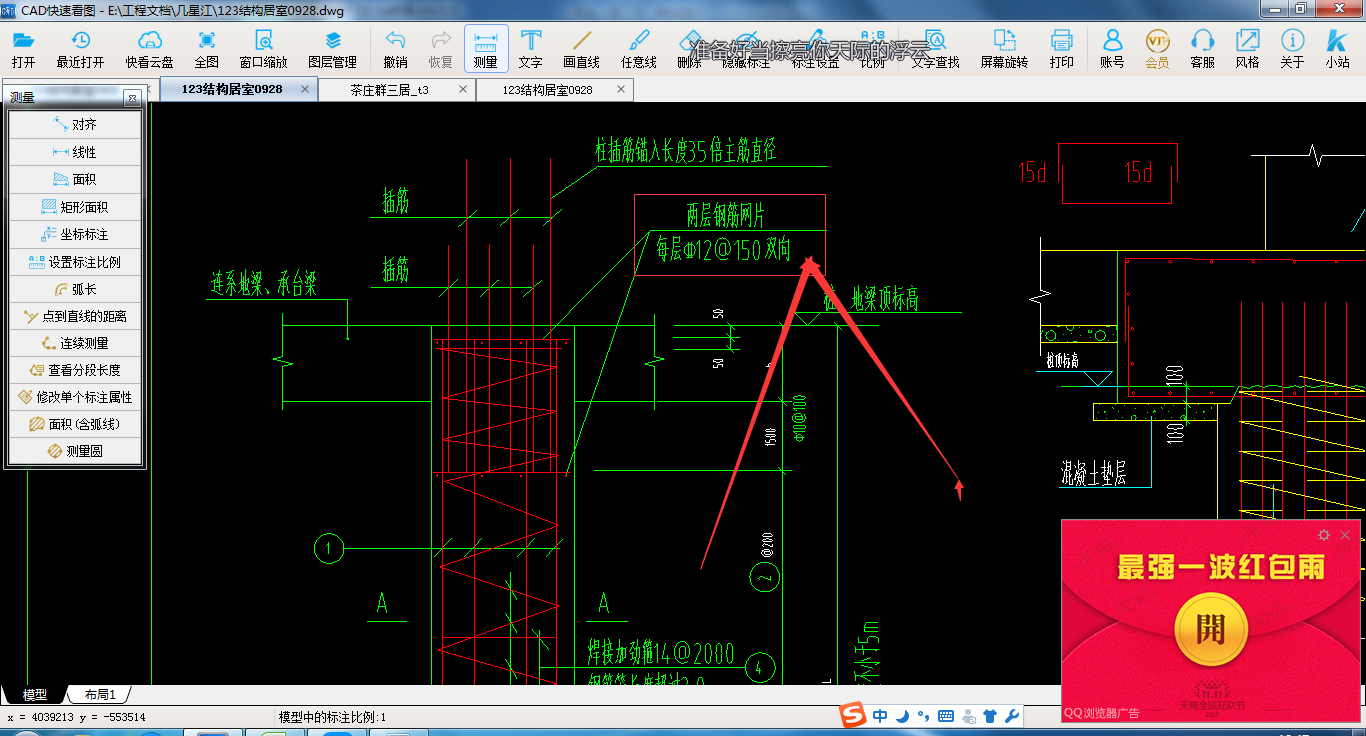
Task: Close the 测量 floating panel
Action: pos(132,99)
